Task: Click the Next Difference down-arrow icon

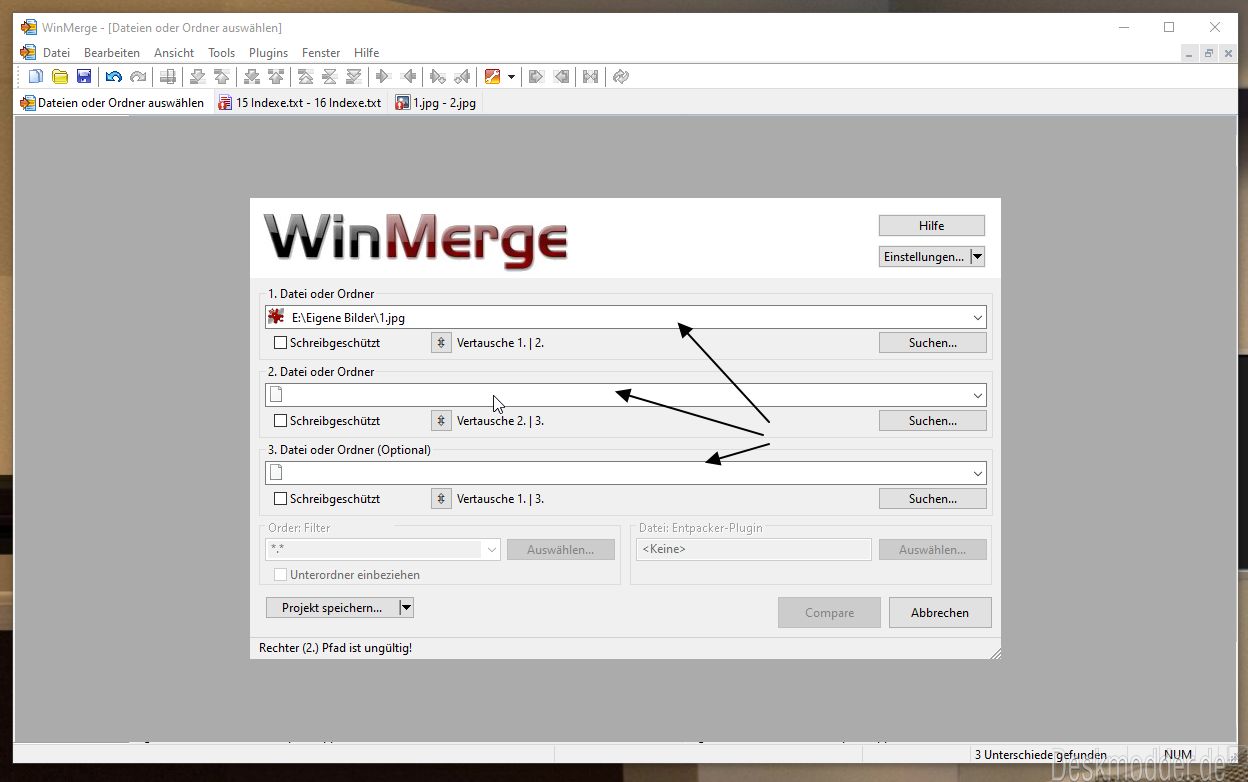Action: (198, 76)
